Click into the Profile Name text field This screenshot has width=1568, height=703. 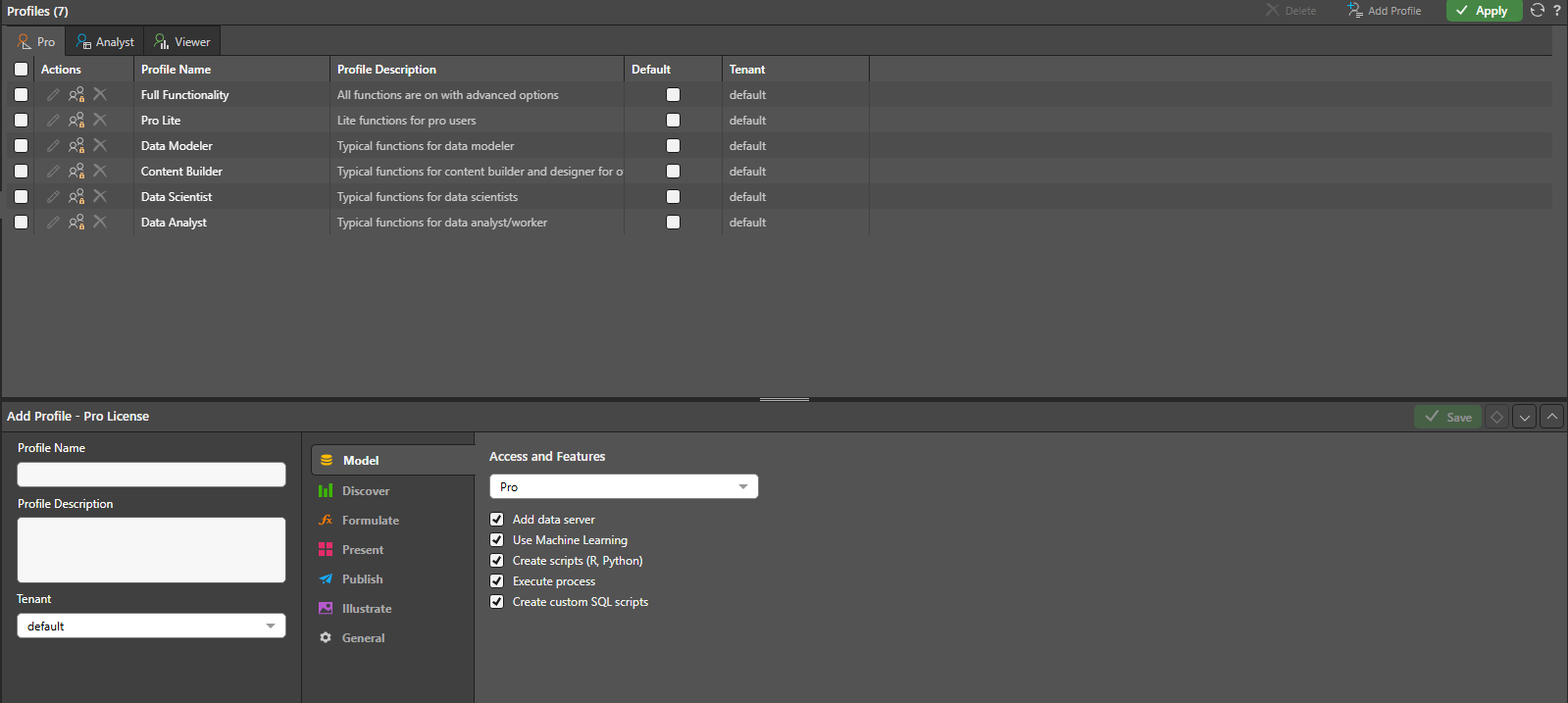pos(151,475)
